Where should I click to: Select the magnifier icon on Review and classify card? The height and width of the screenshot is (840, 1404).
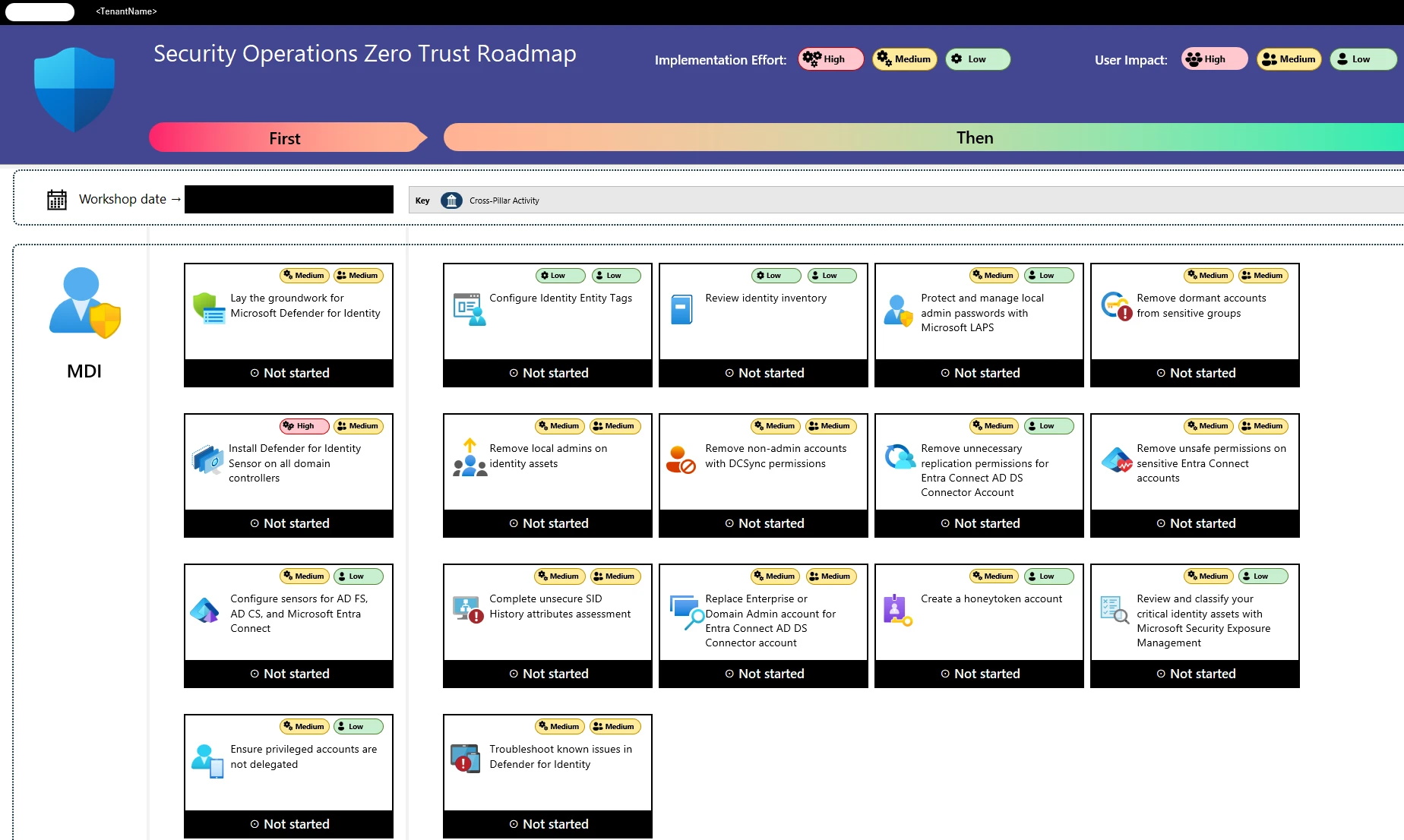1114,611
